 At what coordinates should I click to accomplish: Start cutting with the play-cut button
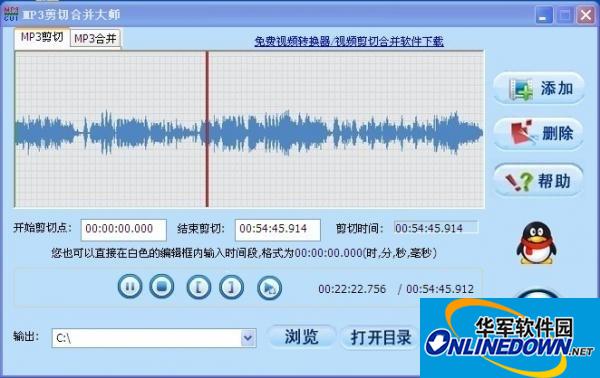pos(269,288)
